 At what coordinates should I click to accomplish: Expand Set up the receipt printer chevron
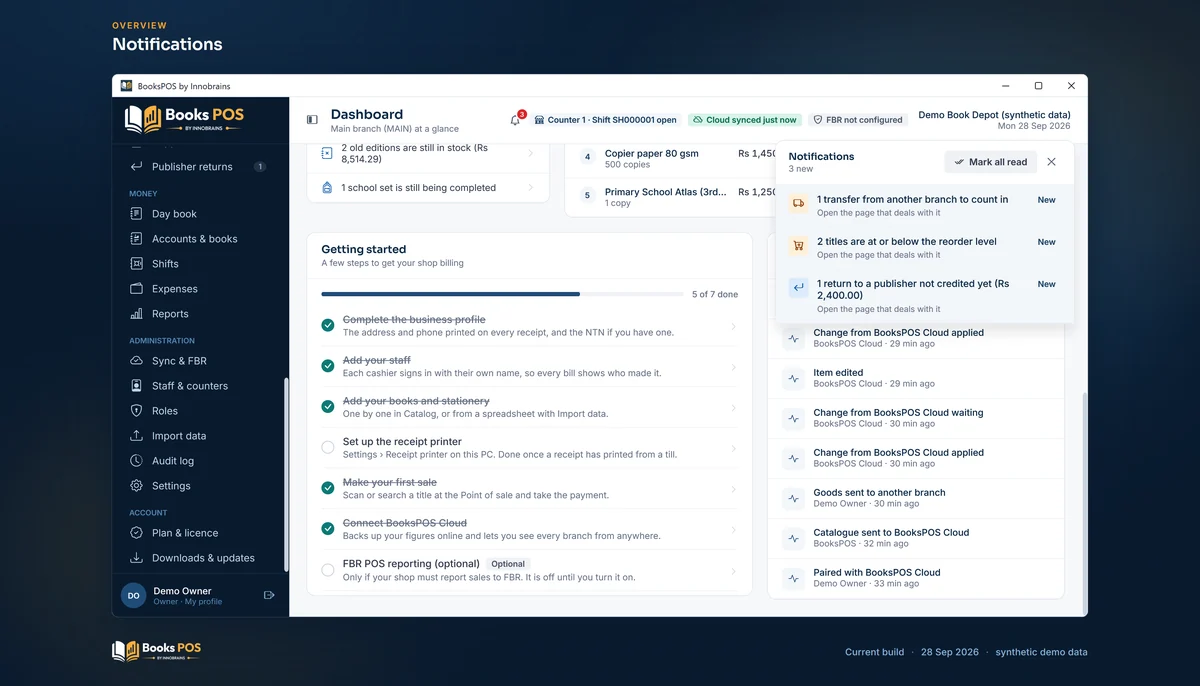pos(733,448)
